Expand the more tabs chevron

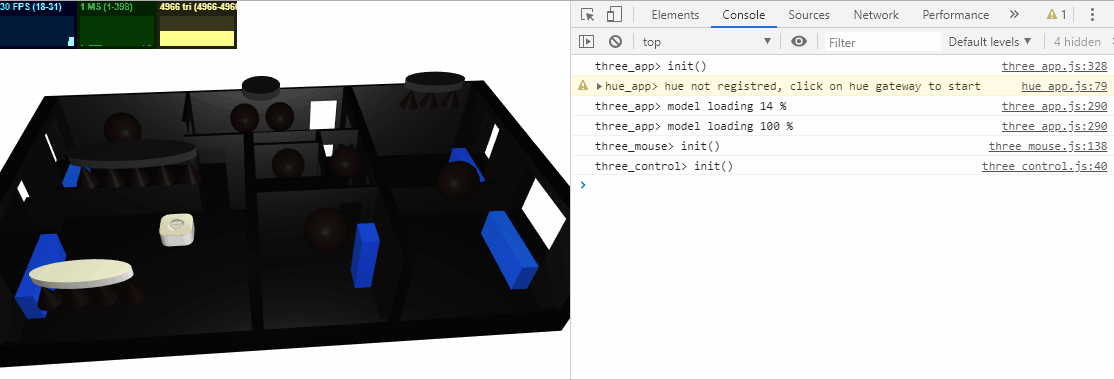click(x=1014, y=14)
